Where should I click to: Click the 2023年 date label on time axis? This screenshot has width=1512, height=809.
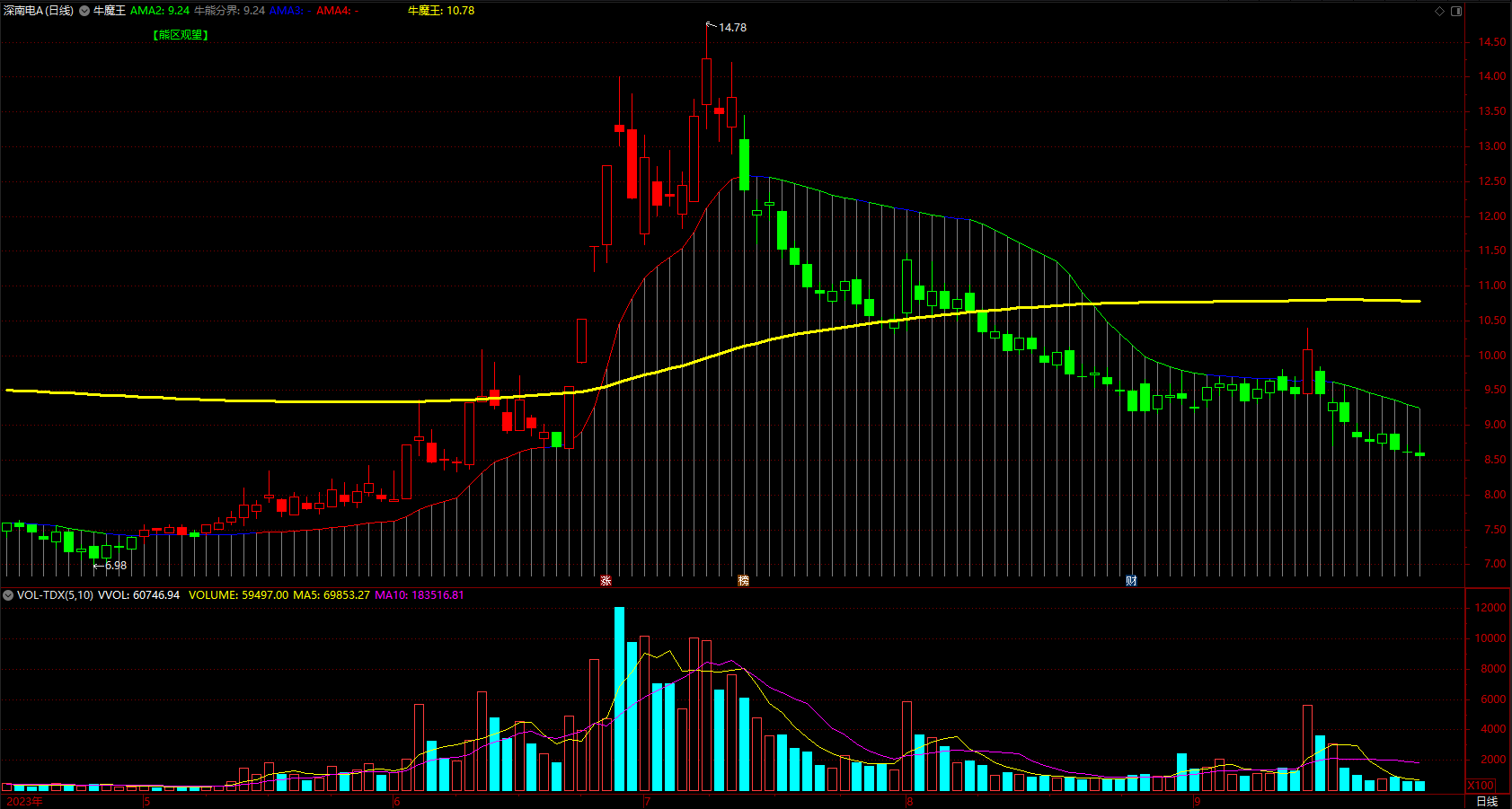24,801
